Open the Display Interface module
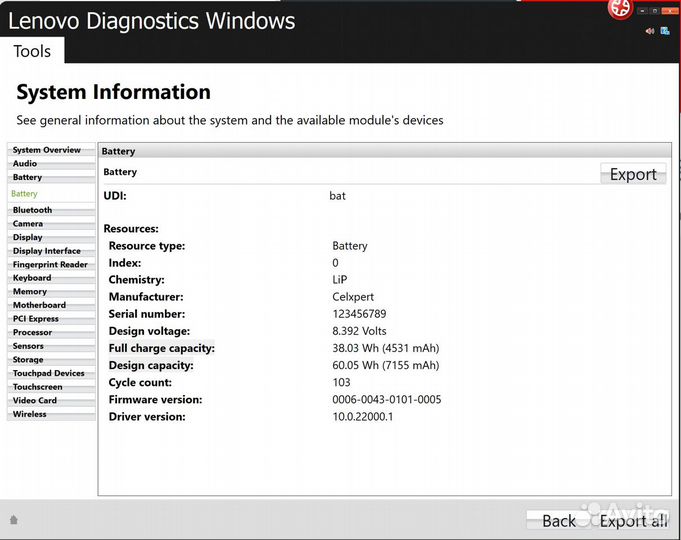This screenshot has height=540, width=681. click(x=51, y=251)
